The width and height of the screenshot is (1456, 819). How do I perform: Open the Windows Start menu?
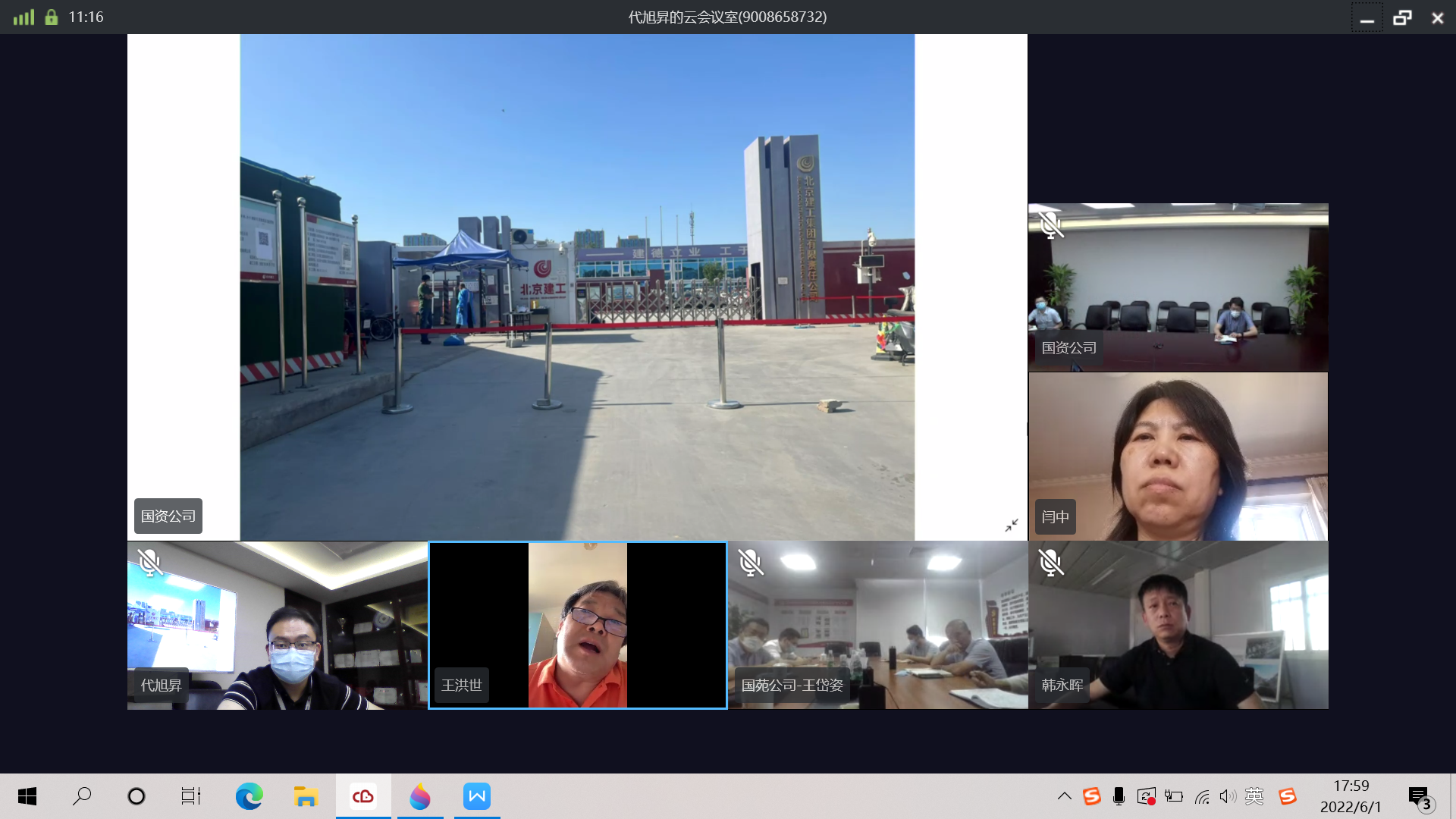(27, 796)
